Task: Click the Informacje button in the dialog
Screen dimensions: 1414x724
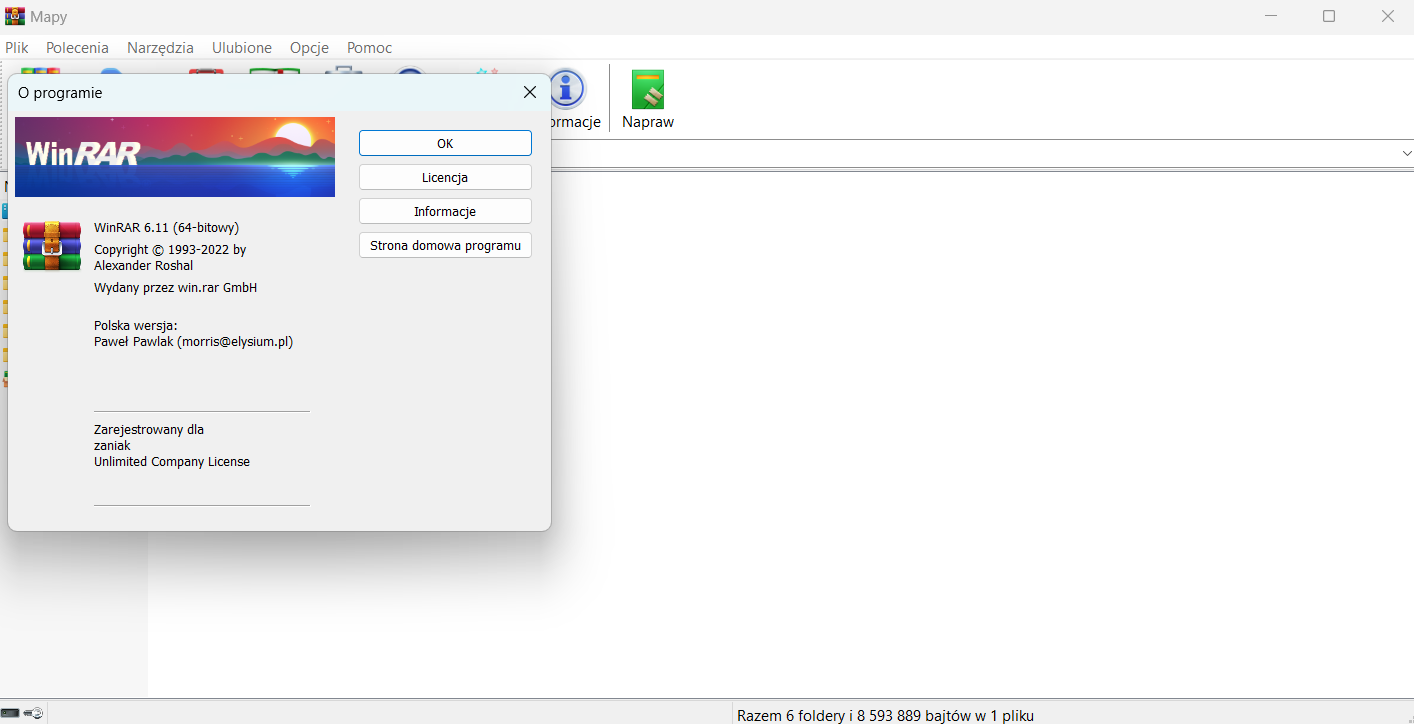Action: tap(445, 211)
